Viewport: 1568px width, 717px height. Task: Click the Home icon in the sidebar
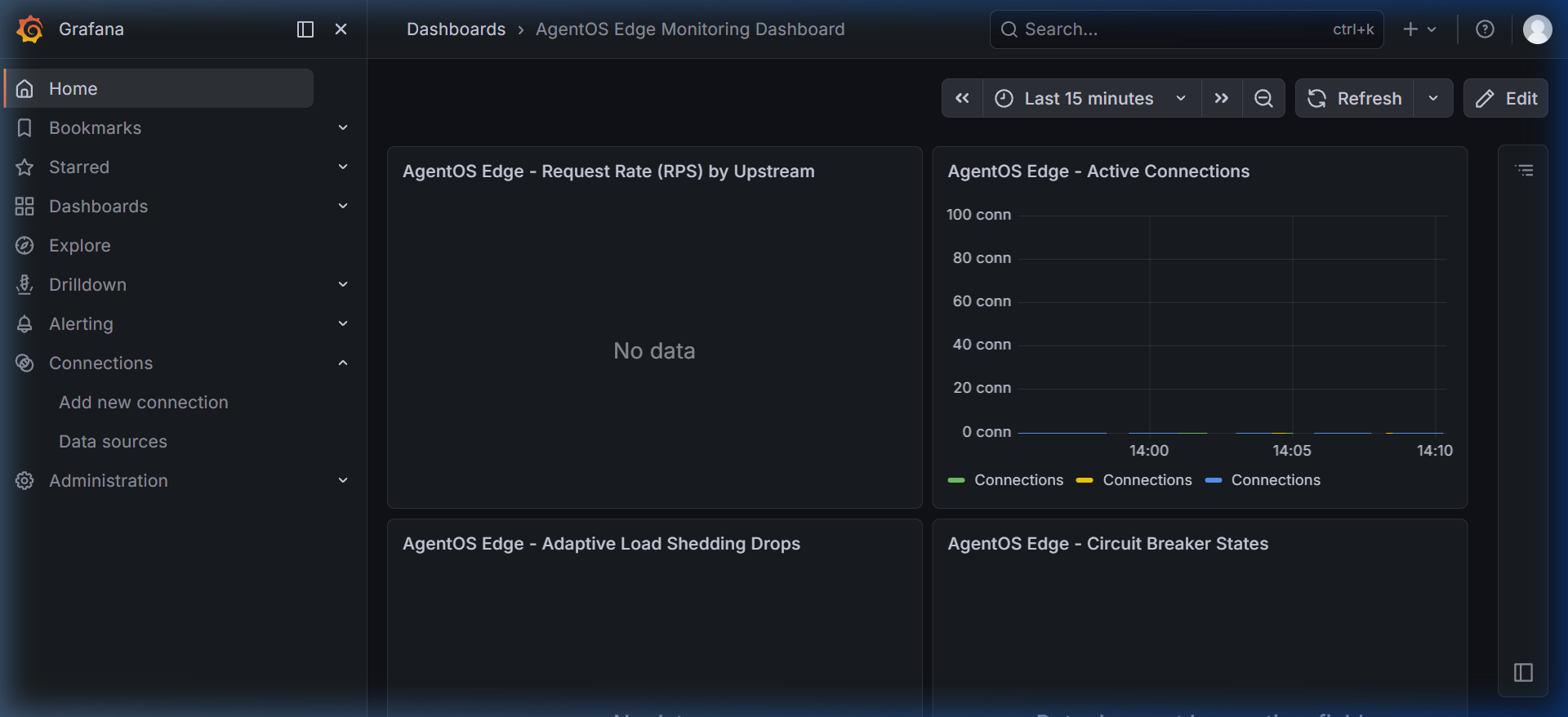24,89
